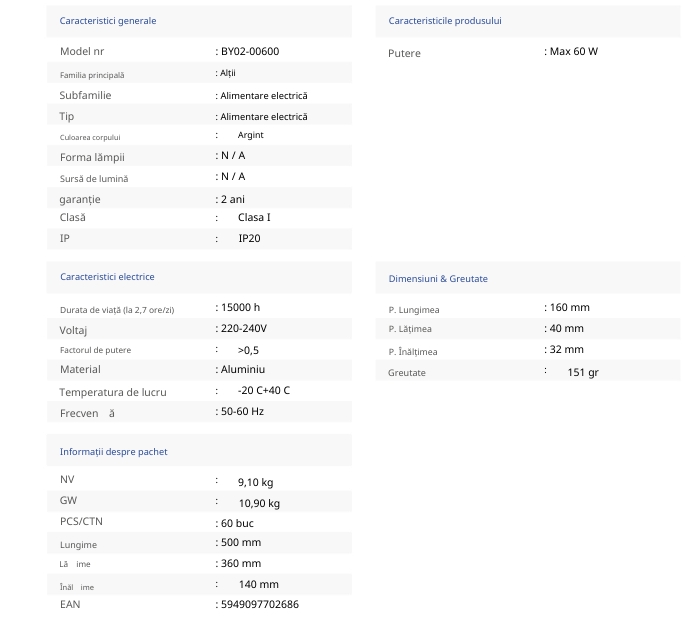Viewport: 699px width, 627px height.
Task: Click the P. Lungimea label
Action: click(x=414, y=310)
